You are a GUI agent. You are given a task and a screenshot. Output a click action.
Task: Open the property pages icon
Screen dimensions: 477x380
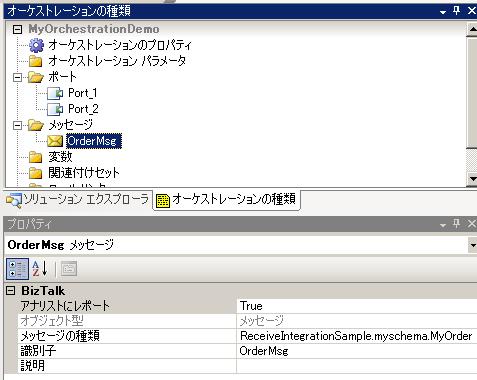pos(69,269)
